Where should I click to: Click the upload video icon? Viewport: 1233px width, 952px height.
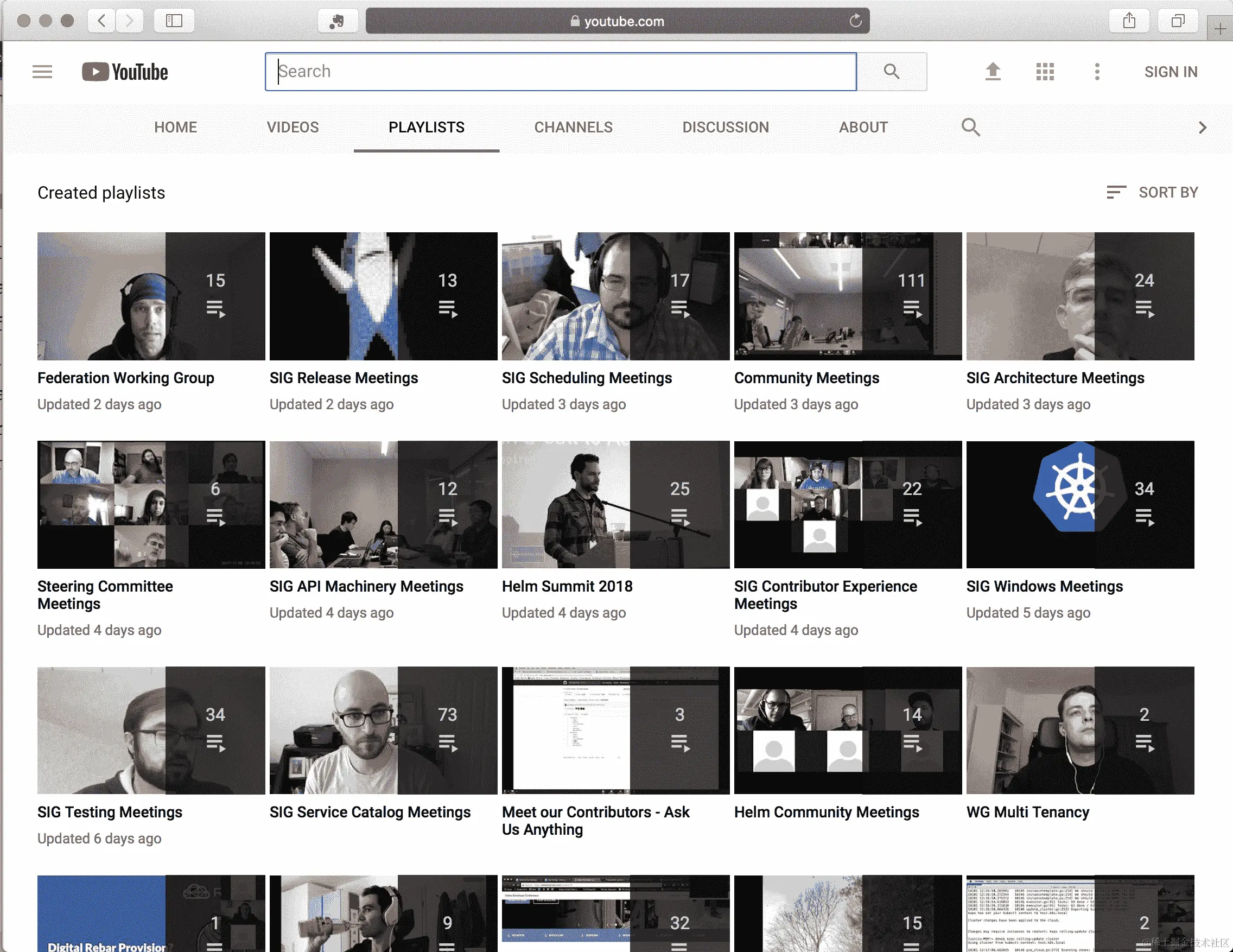tap(993, 72)
